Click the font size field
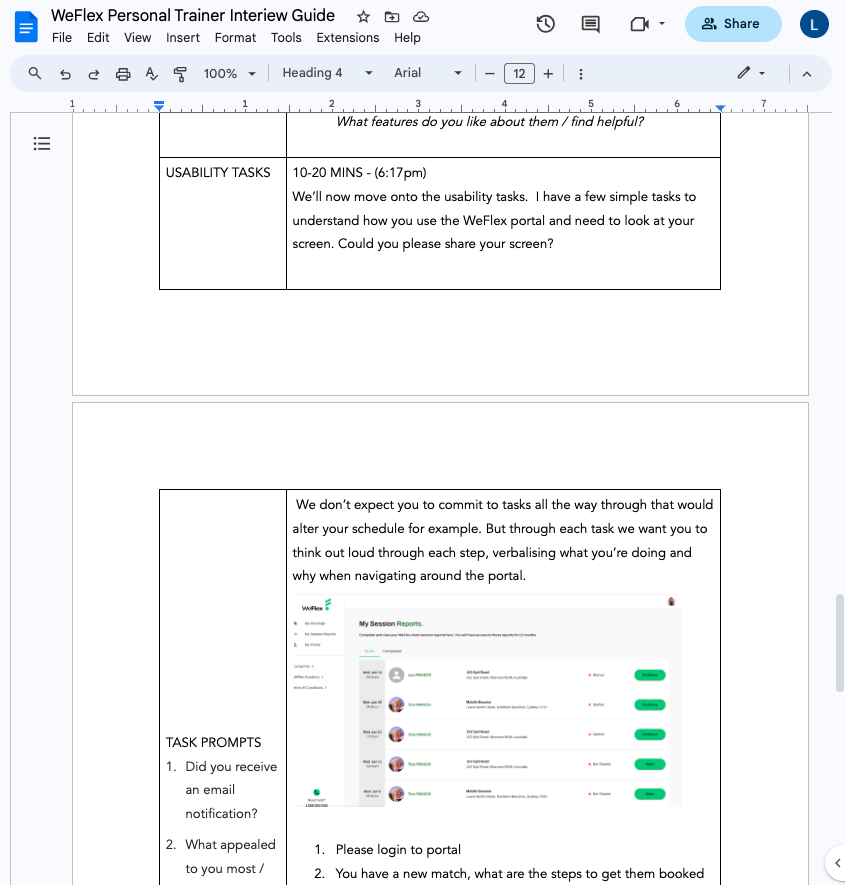 click(x=519, y=74)
